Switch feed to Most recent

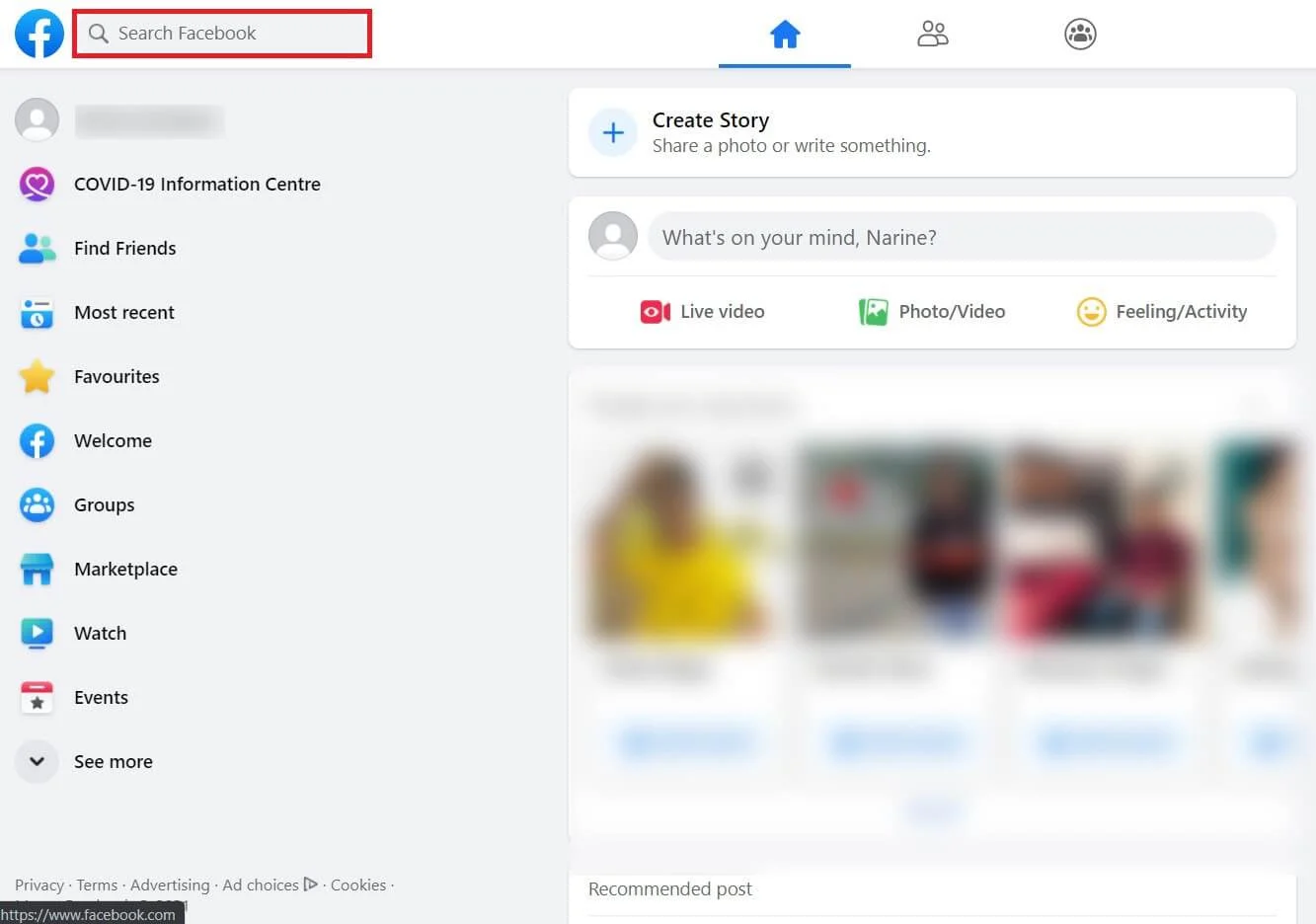tap(124, 312)
